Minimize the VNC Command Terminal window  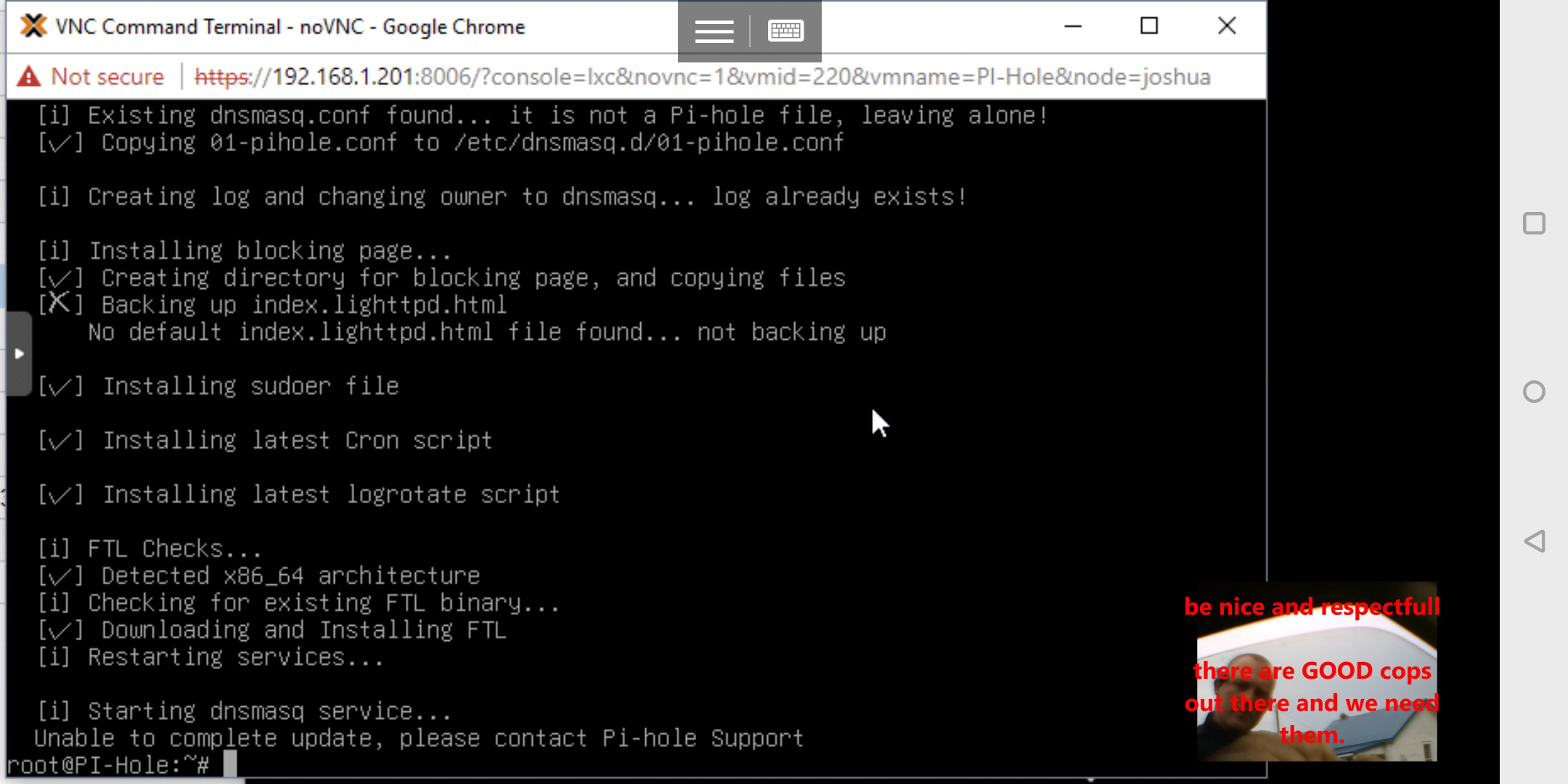click(x=1073, y=26)
